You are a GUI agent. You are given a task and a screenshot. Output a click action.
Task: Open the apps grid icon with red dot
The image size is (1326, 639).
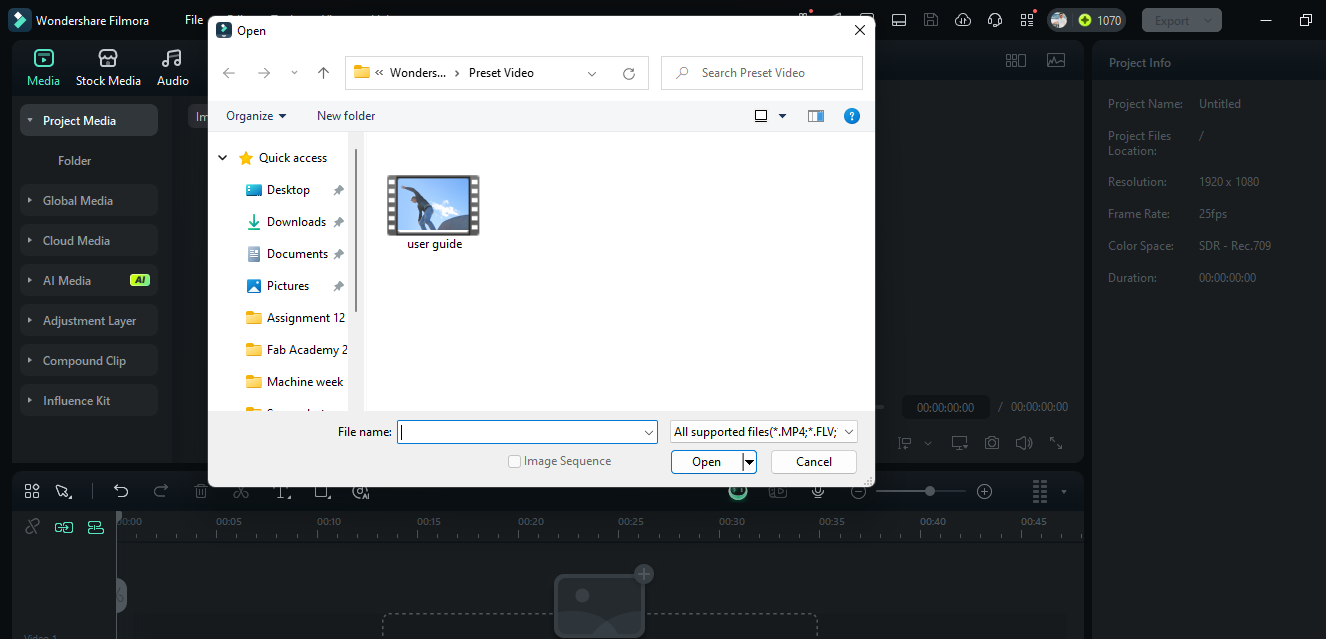coord(1027,20)
